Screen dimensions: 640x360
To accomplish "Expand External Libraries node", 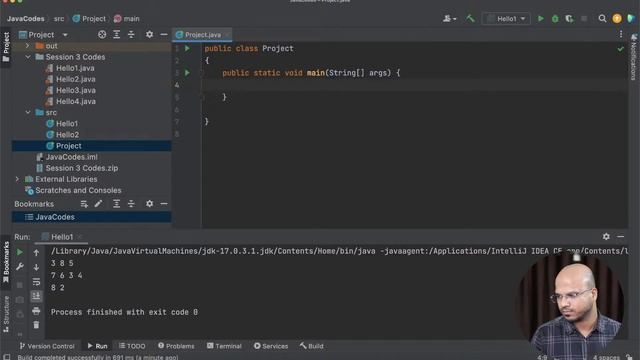I will 17,179.
